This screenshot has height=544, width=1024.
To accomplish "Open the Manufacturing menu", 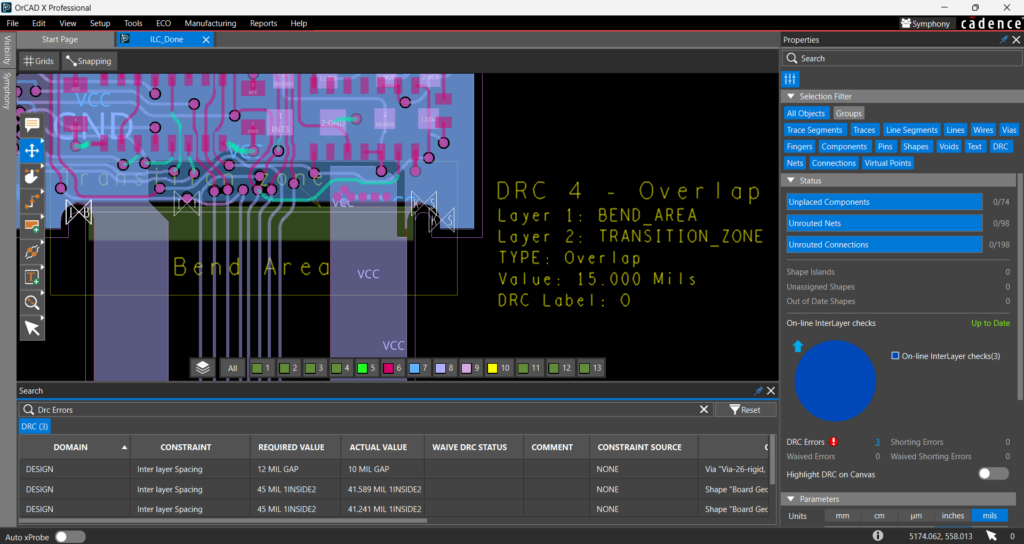I will pos(210,23).
